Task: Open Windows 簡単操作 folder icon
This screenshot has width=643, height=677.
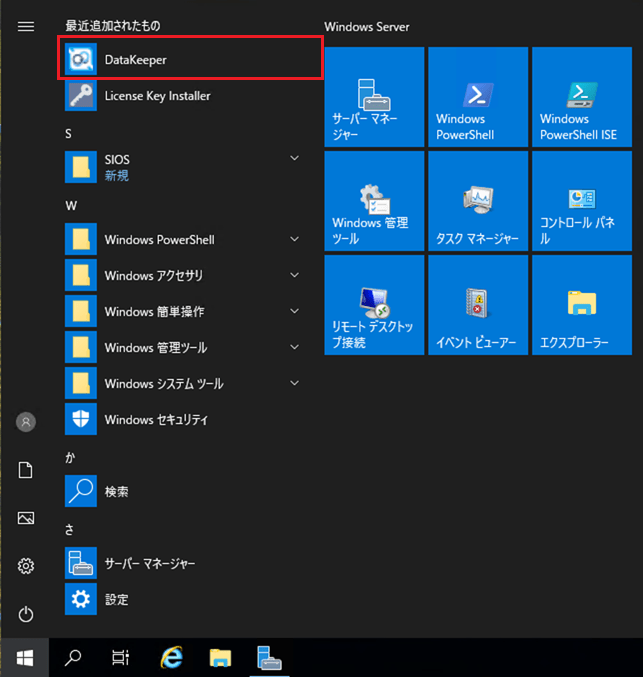Action: pos(81,311)
